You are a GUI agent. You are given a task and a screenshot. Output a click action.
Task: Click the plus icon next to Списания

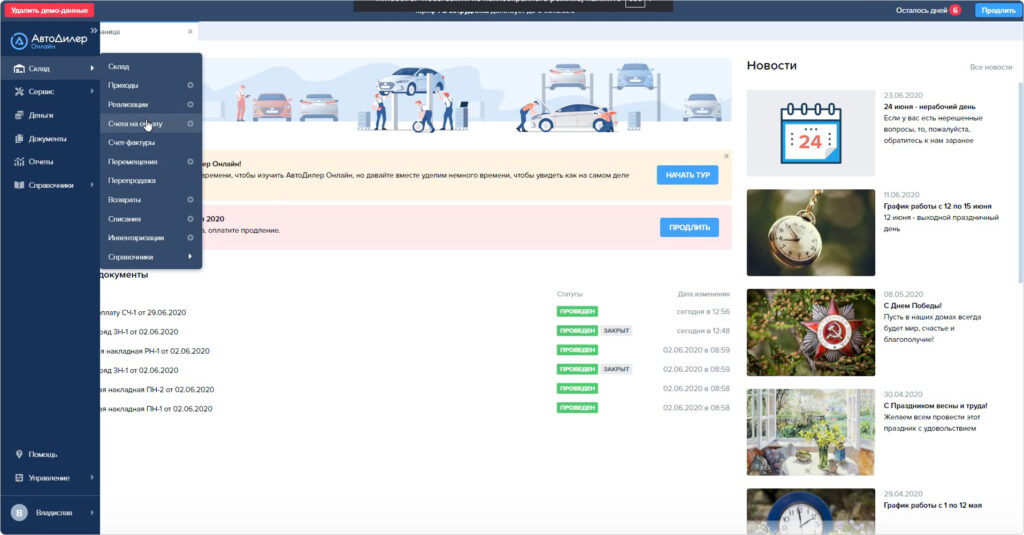pyautogui.click(x=190, y=219)
